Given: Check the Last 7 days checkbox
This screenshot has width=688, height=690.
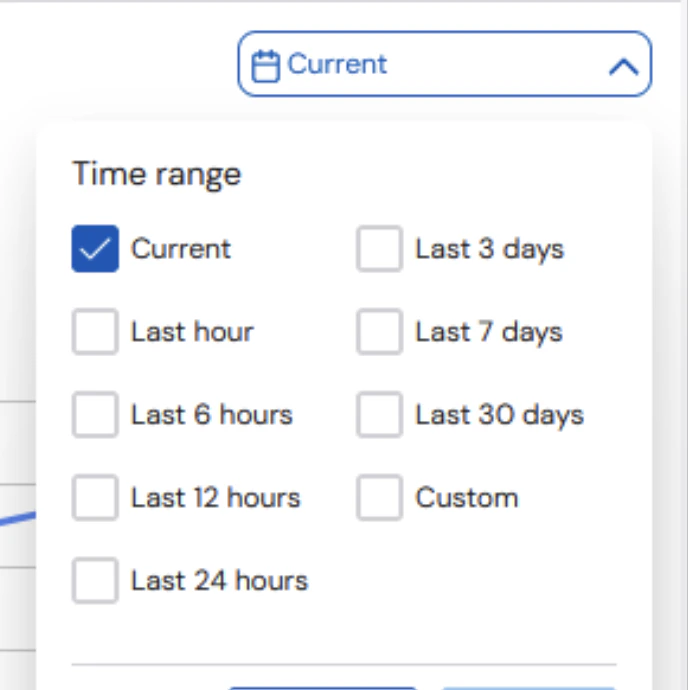Looking at the screenshot, I should coord(379,332).
